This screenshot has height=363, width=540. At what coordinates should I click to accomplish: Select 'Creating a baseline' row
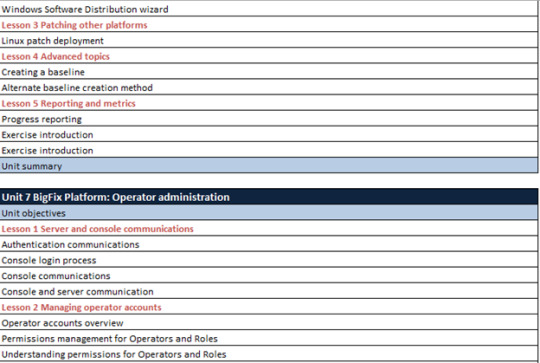[269, 72]
